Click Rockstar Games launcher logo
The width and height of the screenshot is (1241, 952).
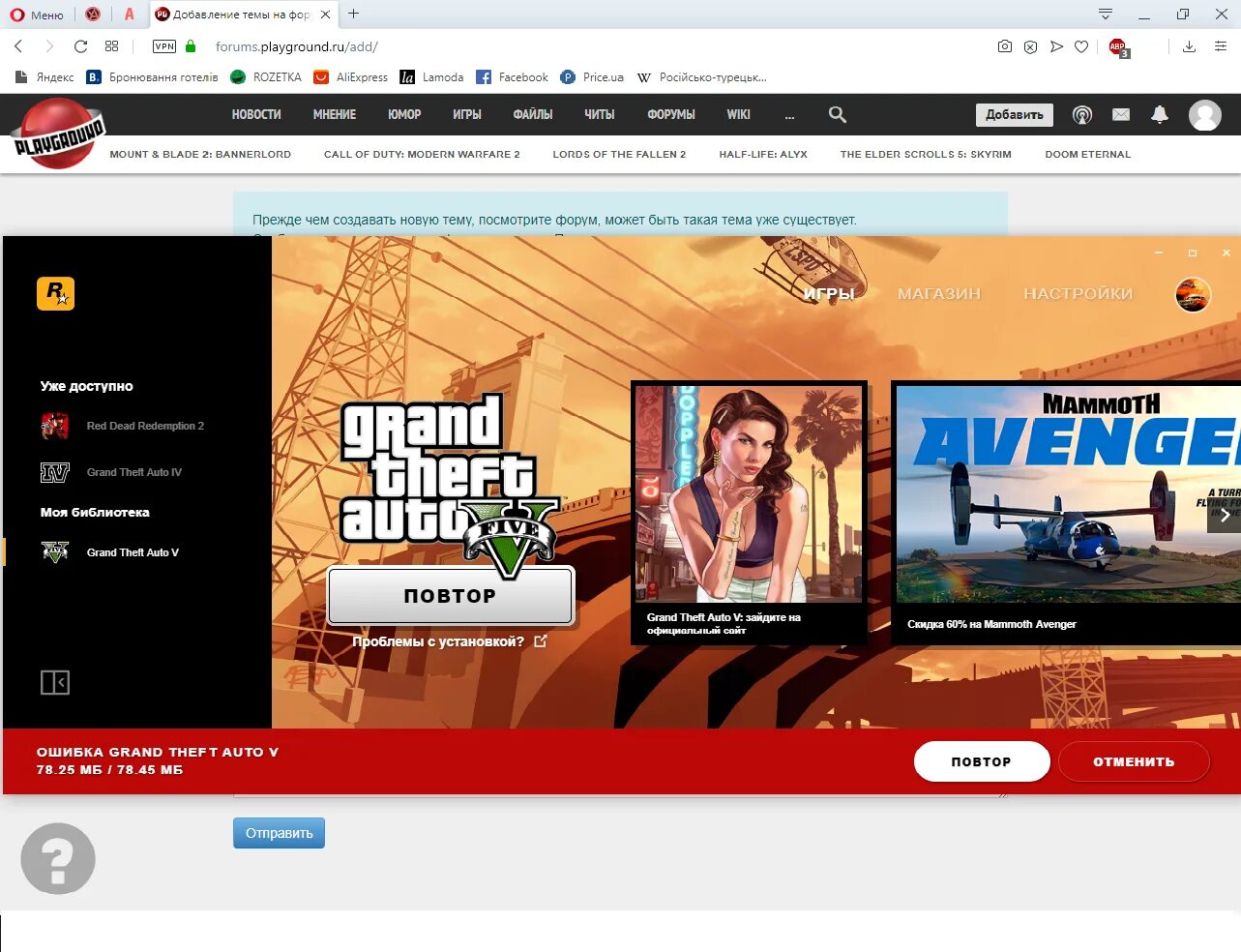point(56,293)
